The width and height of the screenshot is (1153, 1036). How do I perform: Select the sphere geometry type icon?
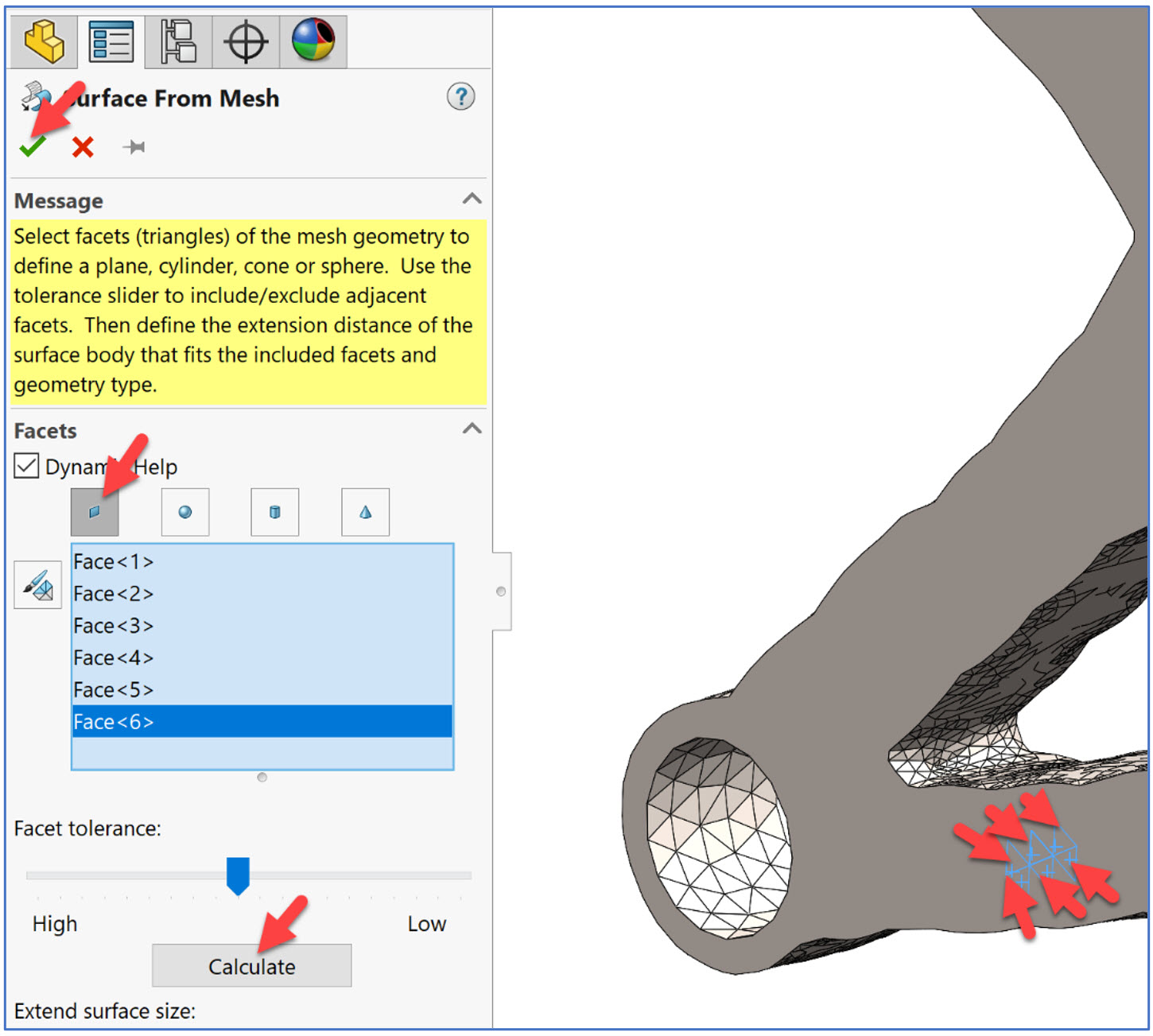pos(184,512)
